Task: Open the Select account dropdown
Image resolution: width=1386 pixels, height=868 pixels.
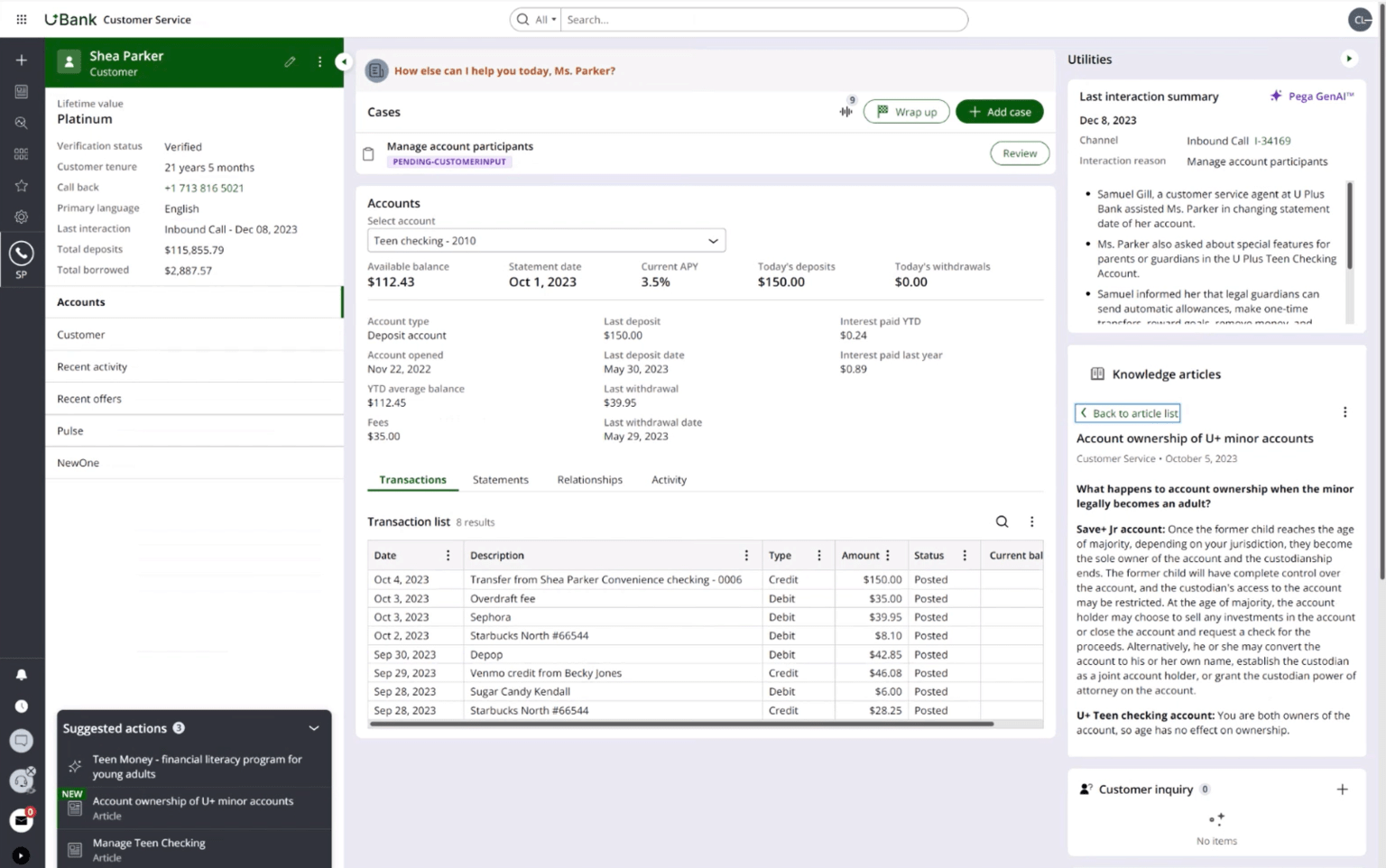Action: click(x=546, y=241)
